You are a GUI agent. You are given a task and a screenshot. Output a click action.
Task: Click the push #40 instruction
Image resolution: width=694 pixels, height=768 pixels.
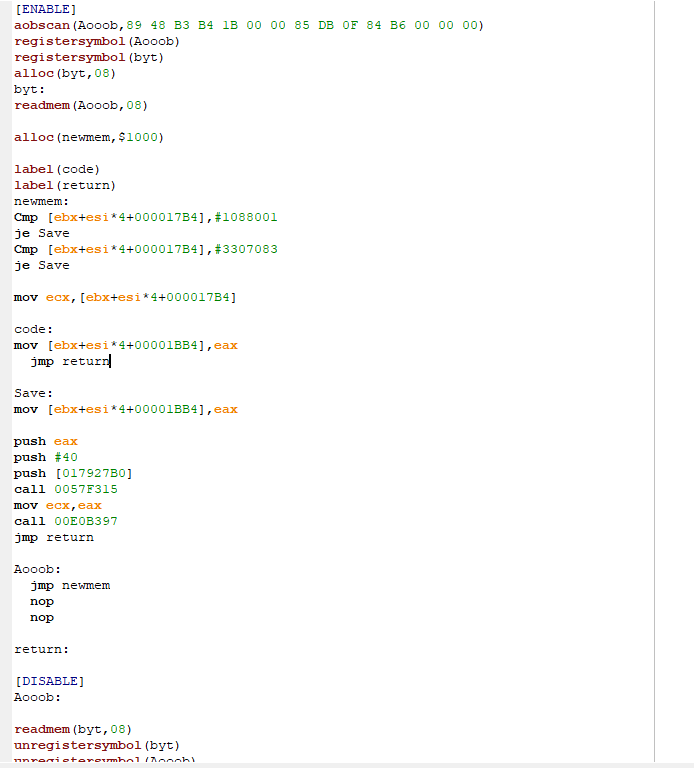point(45,457)
